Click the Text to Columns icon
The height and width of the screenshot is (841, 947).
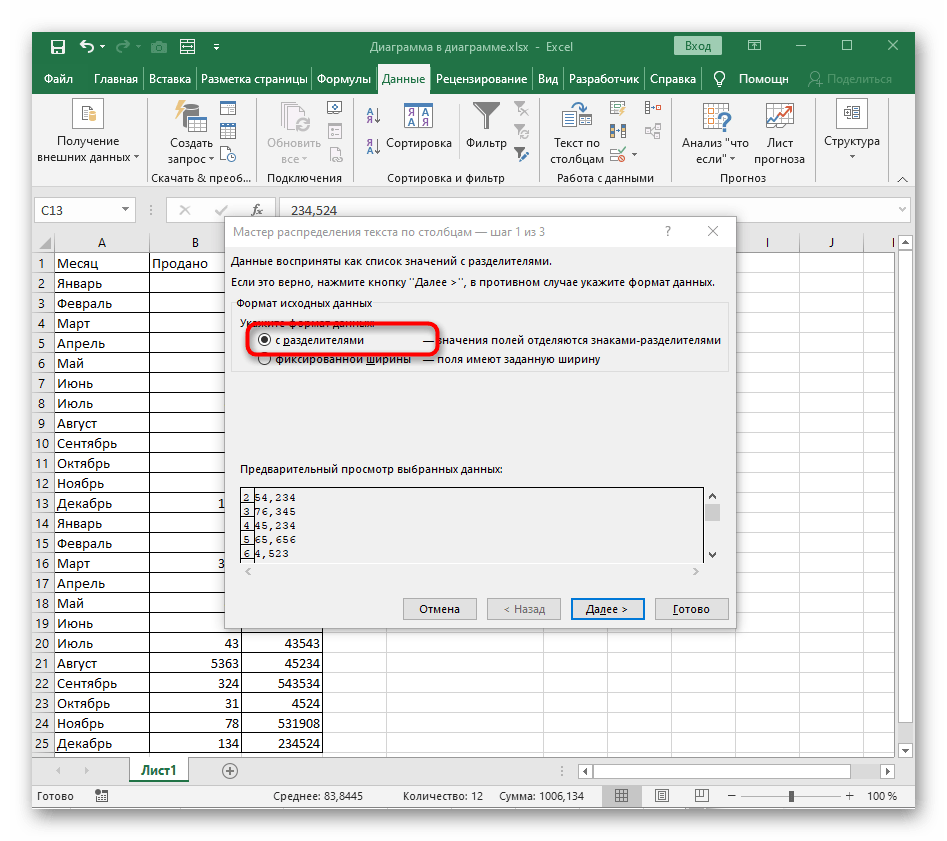(x=576, y=118)
